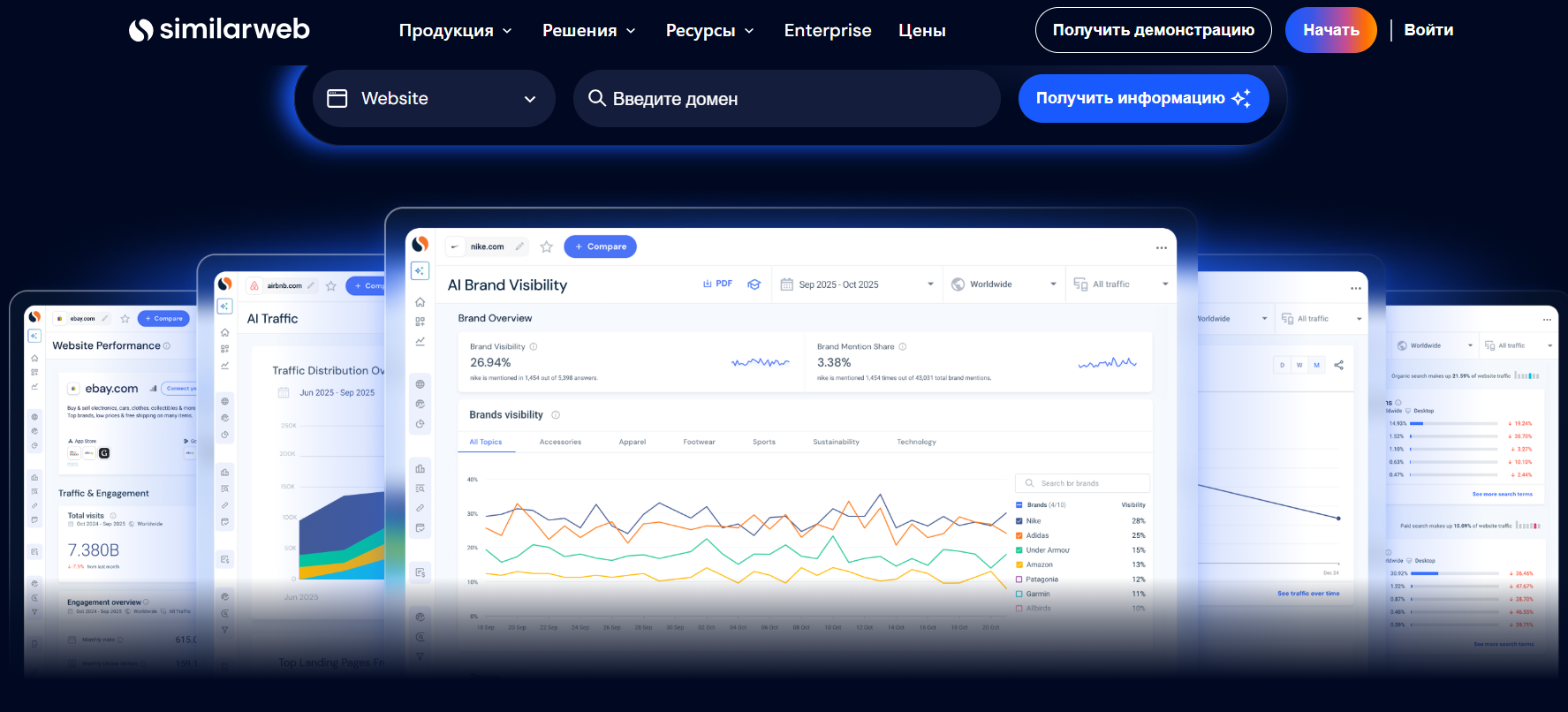Click the globe icon in nike.com dashboard sidebar
Viewport: 1568px width, 712px height.
click(420, 384)
